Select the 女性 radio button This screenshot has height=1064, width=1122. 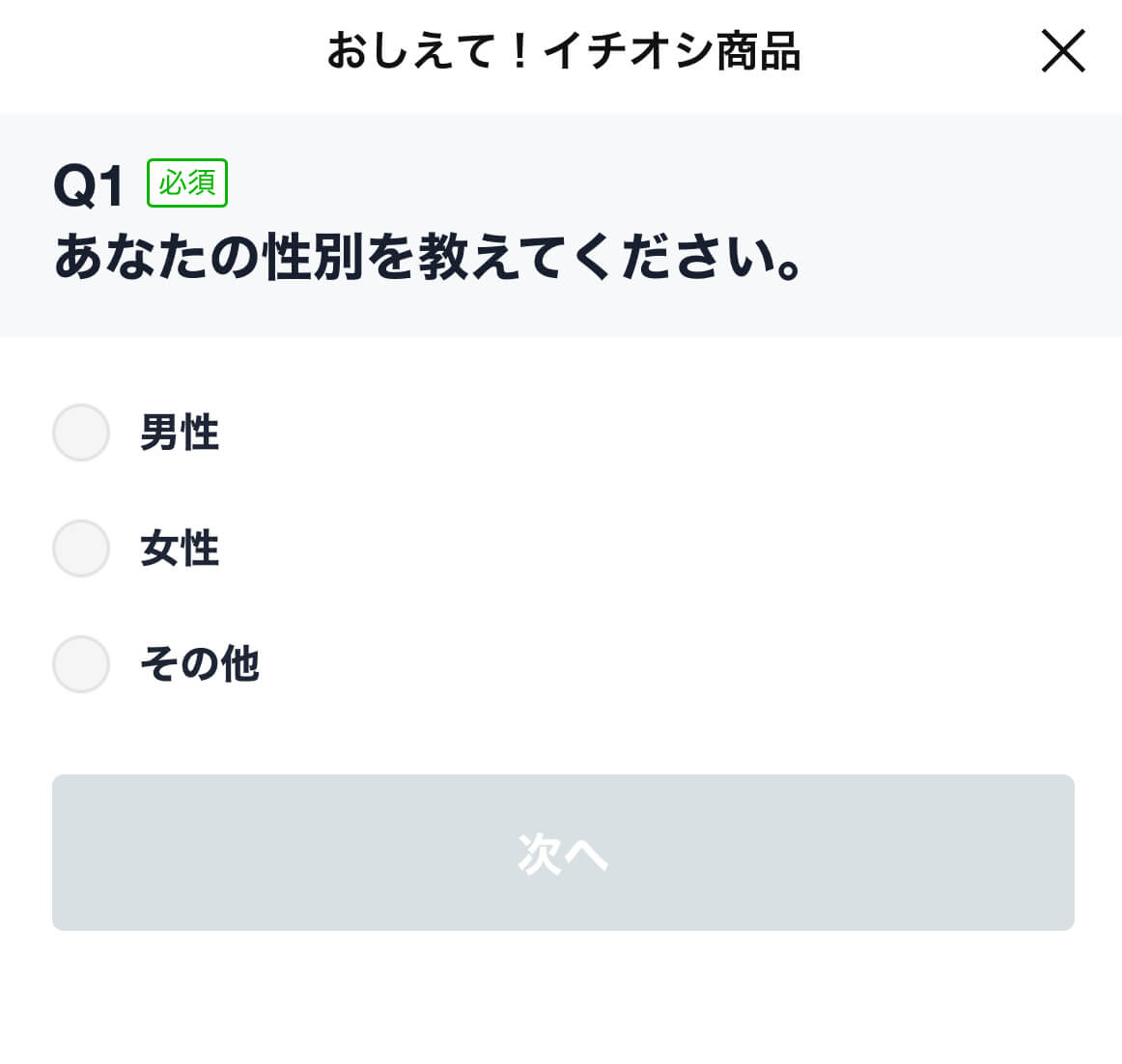[x=81, y=548]
